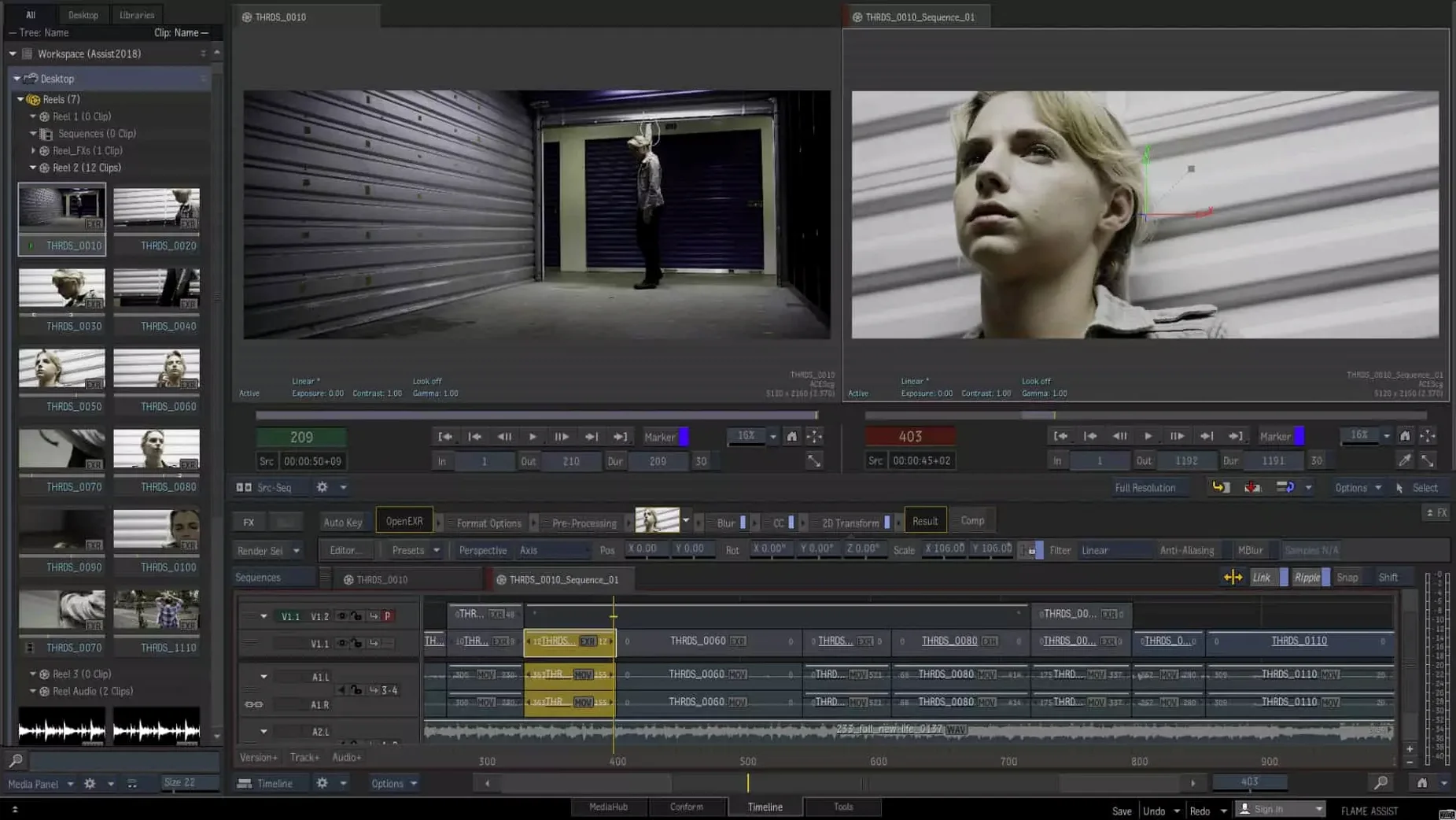This screenshot has width=1456, height=820.
Task: Click the Save button
Action: tap(1122, 811)
